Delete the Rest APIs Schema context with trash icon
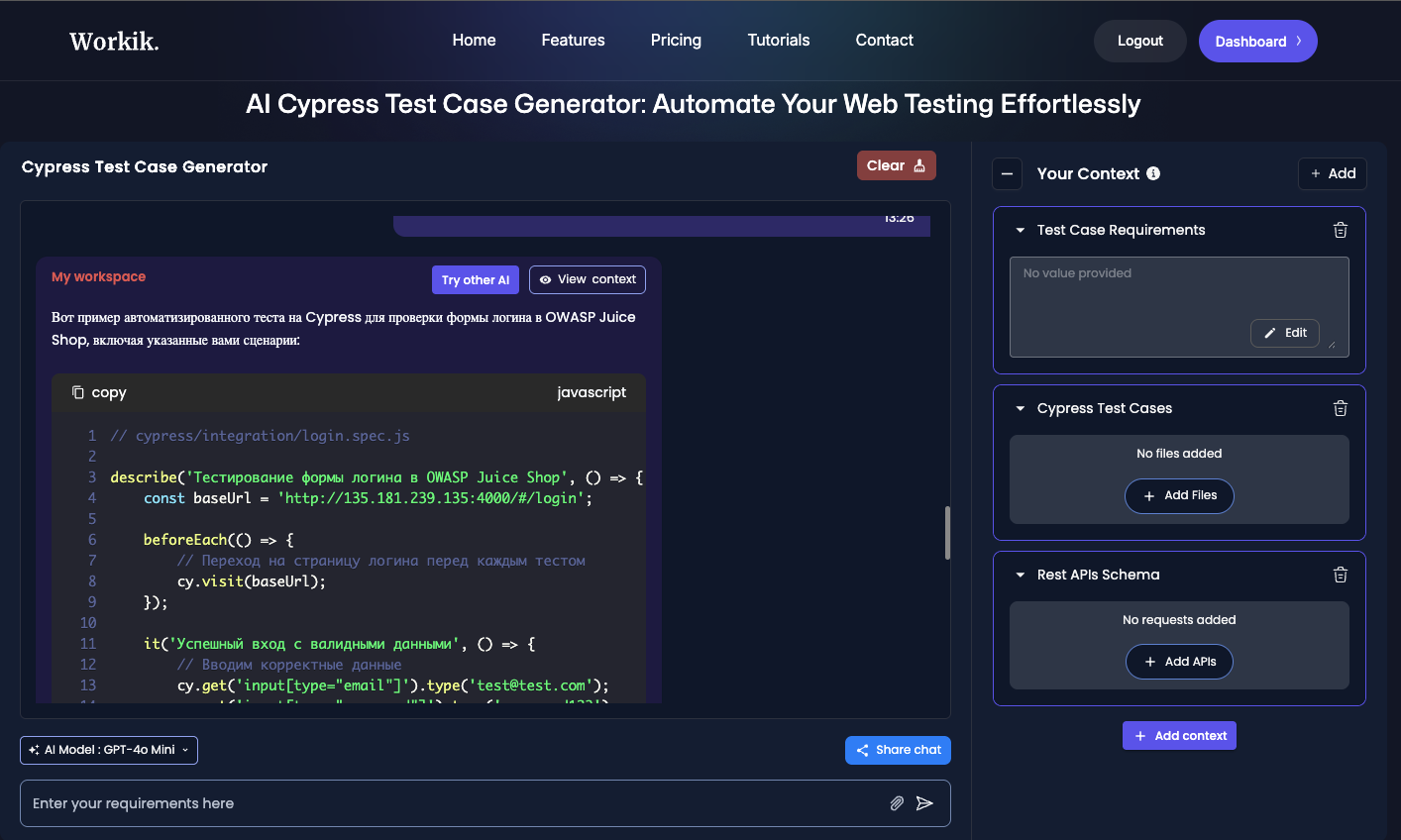Viewport: 1401px width, 840px height. point(1341,575)
